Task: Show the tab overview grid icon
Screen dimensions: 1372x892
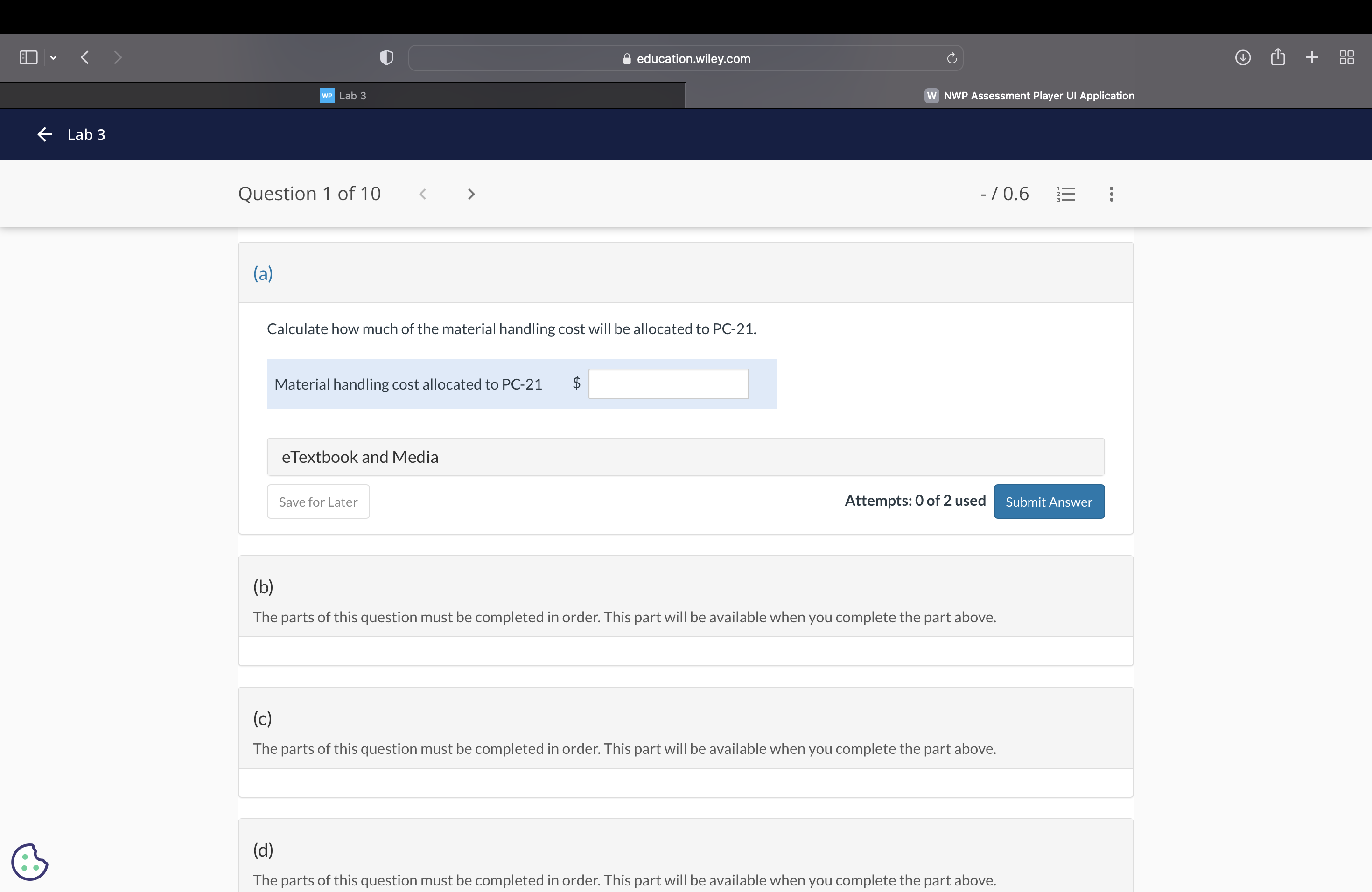Action: [1346, 57]
